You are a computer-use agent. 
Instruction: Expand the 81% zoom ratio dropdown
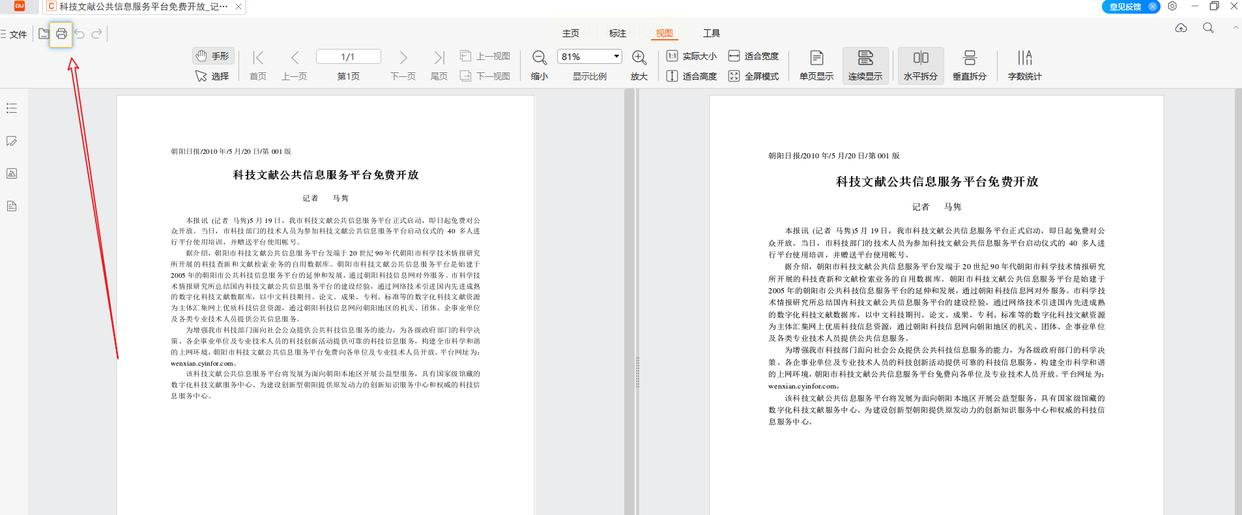click(x=616, y=56)
